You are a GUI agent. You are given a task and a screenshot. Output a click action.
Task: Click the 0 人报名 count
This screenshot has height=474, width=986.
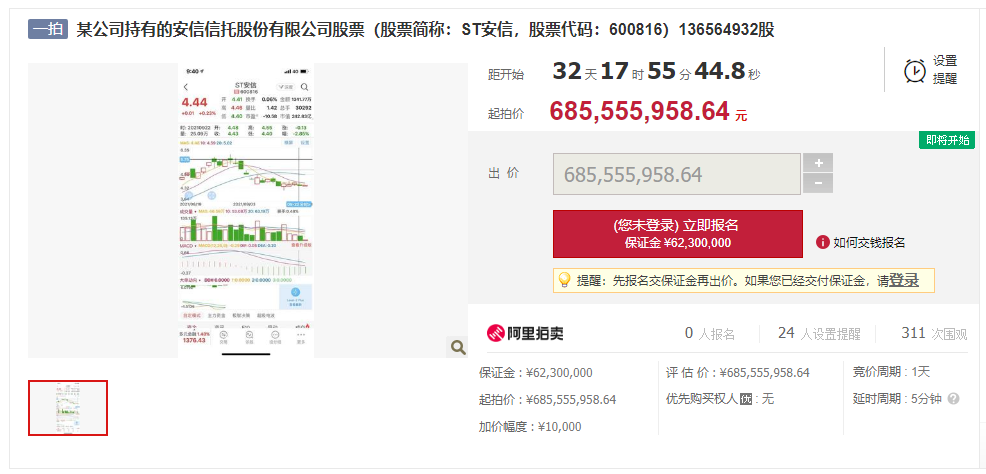(x=710, y=333)
